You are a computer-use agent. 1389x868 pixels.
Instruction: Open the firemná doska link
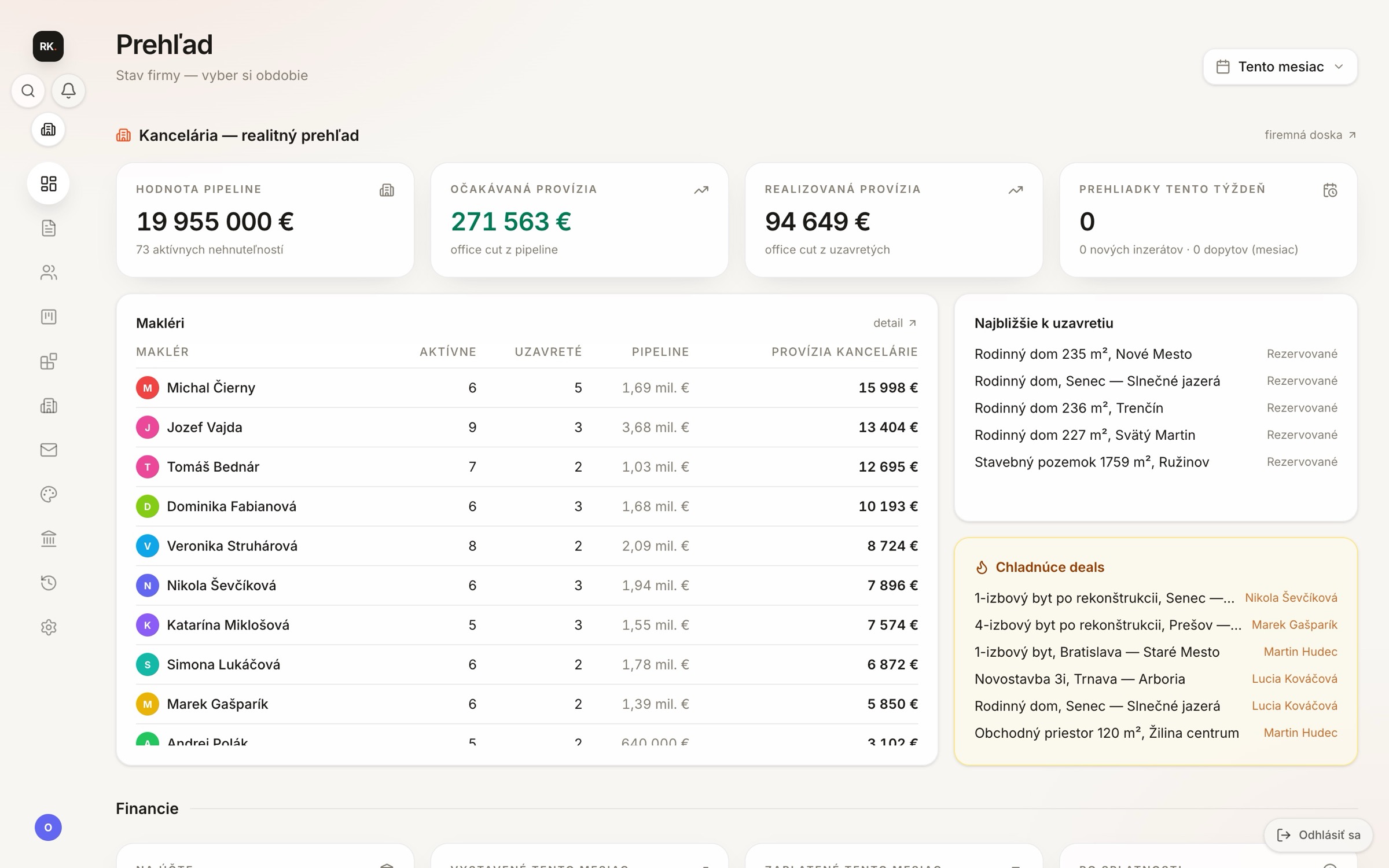tap(1310, 135)
